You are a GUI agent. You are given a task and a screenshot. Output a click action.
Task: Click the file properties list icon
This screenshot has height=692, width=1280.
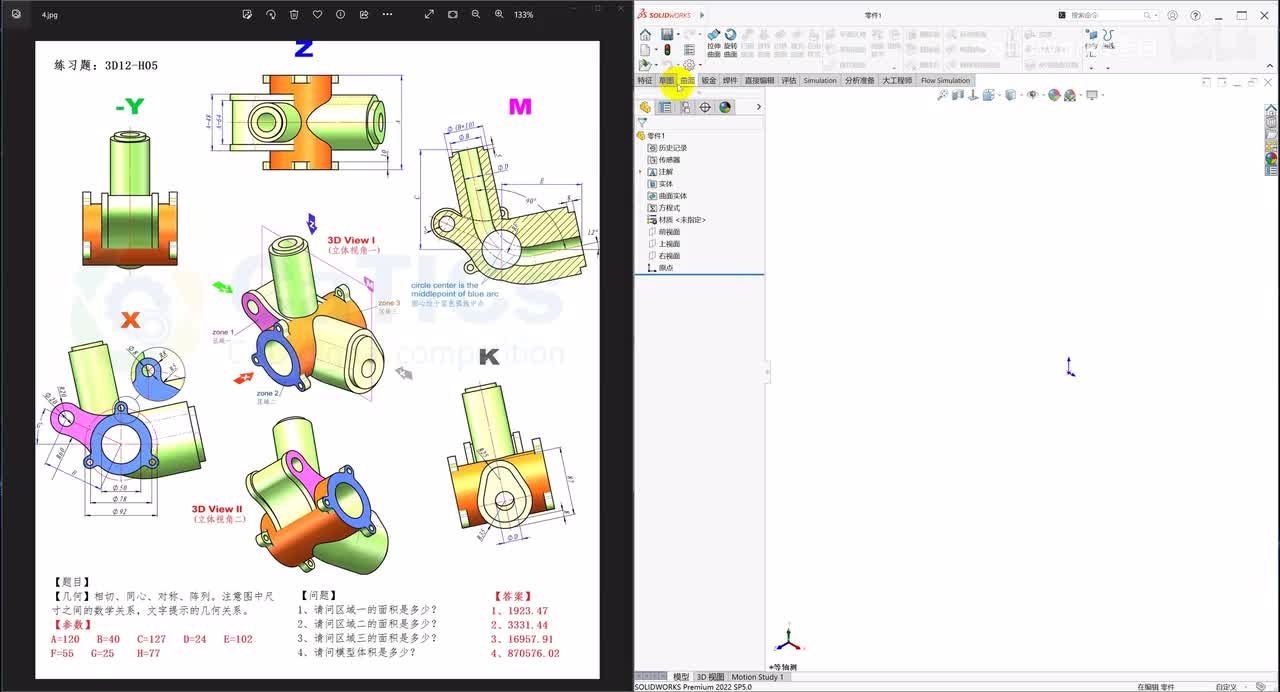pos(689,49)
